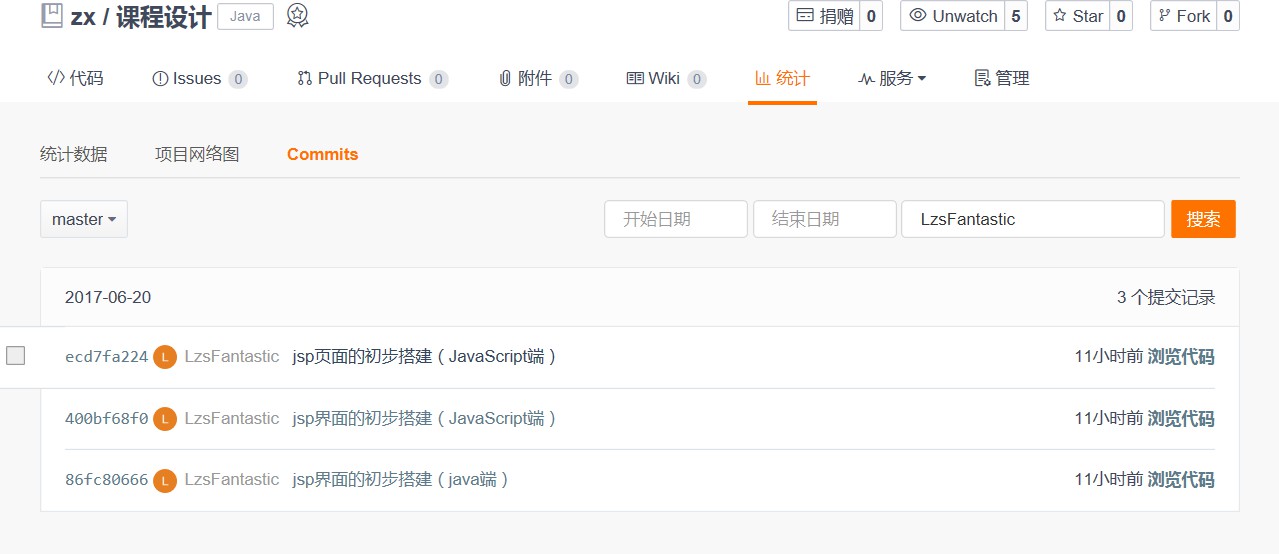Click LzsFantastic author of commit 400bf68f0
The height and width of the screenshot is (554, 1279).
pyautogui.click(x=232, y=418)
